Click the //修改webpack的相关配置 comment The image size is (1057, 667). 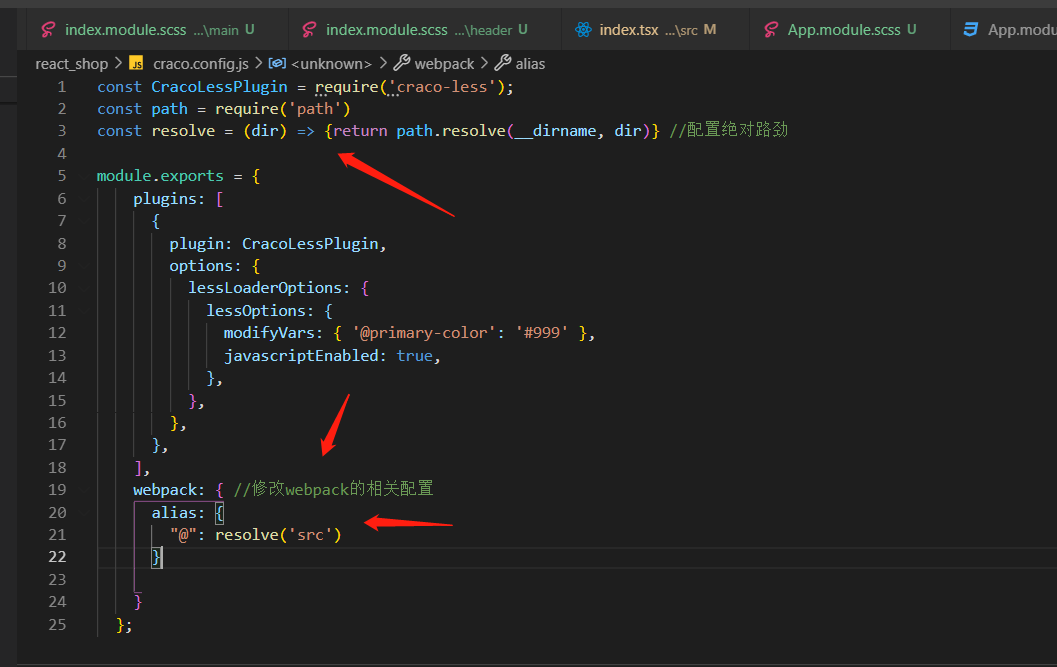tap(334, 489)
